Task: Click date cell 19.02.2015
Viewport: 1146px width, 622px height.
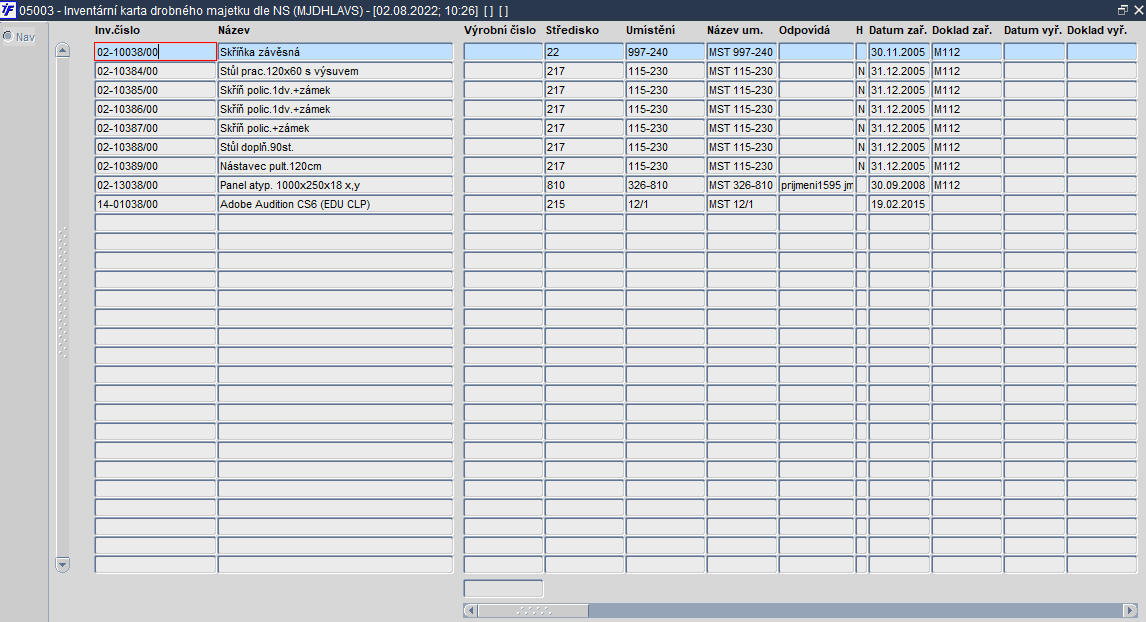Action: click(899, 204)
